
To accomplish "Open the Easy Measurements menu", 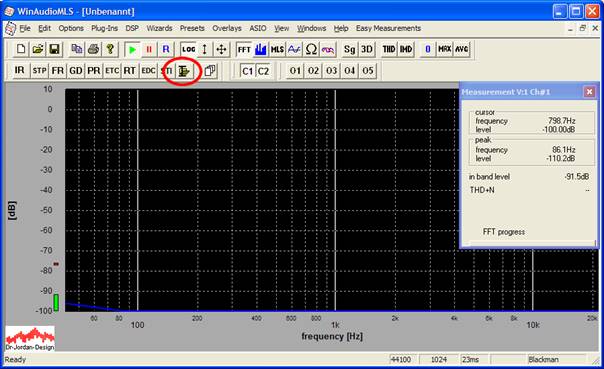I will [388, 29].
